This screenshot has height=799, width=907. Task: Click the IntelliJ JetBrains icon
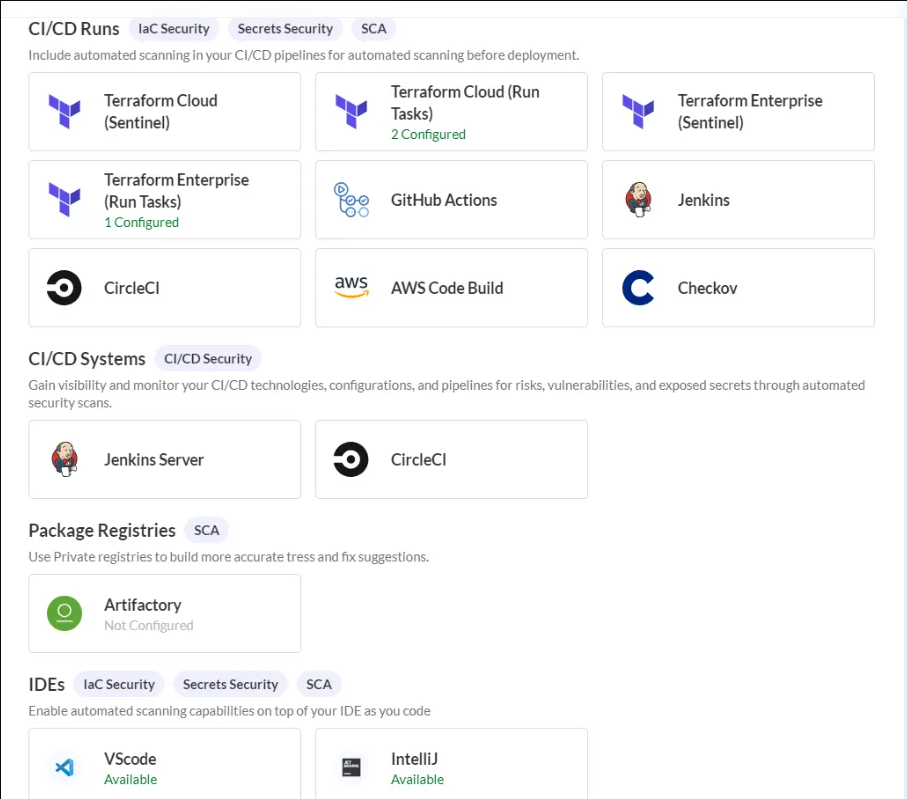point(351,768)
